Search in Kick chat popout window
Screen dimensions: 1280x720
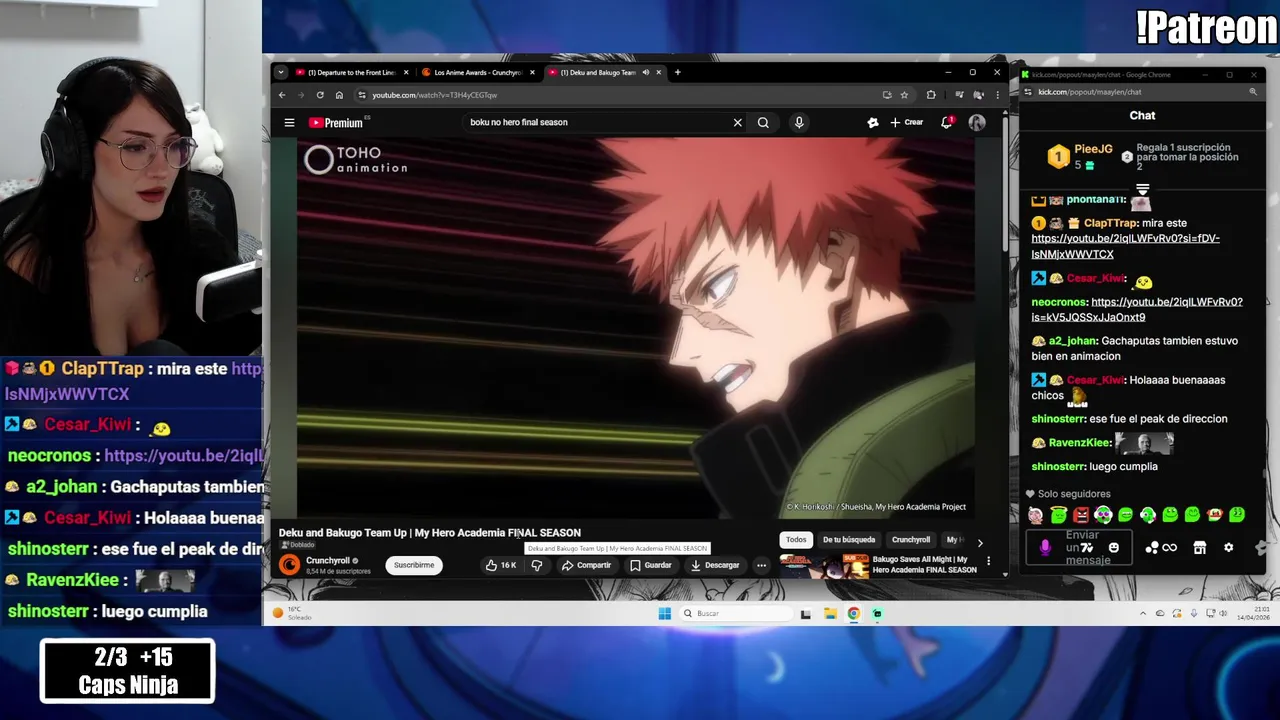(1253, 92)
